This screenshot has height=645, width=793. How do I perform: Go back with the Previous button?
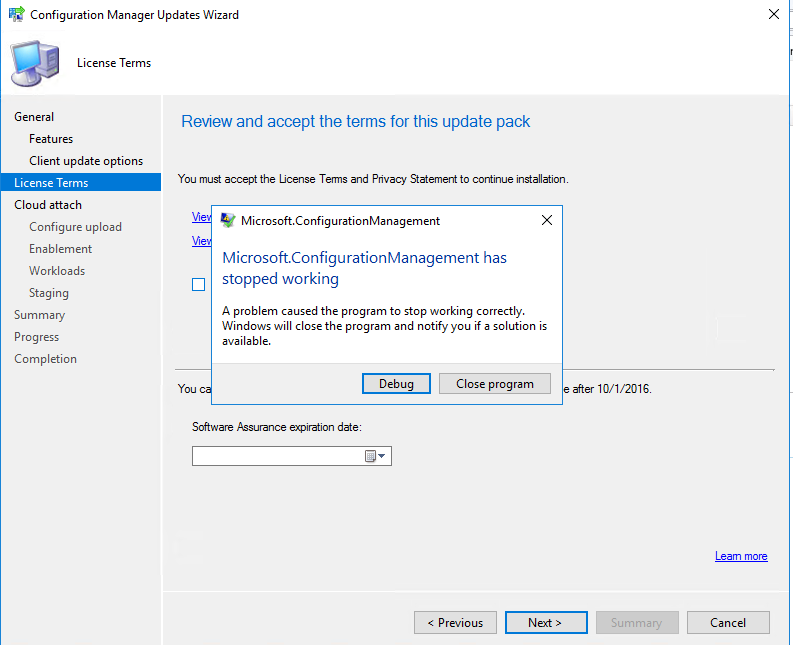point(455,622)
